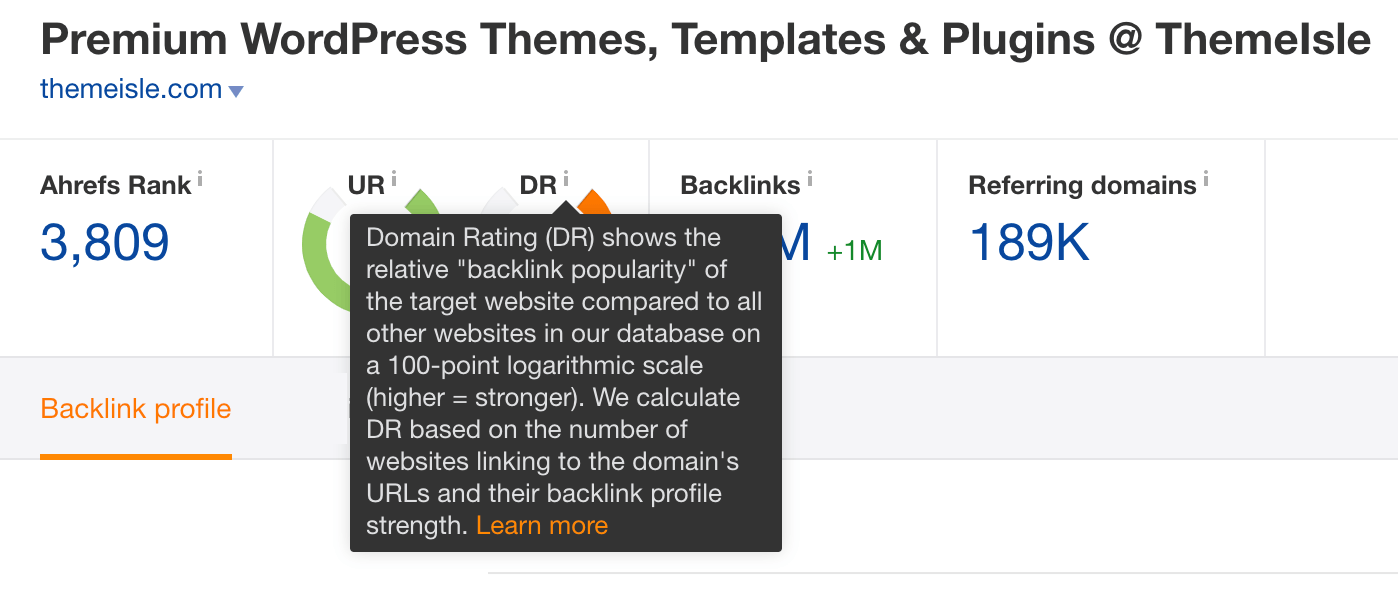Open the themeisle.com domain dropdown arrow
The width and height of the screenshot is (1398, 590).
(x=237, y=90)
